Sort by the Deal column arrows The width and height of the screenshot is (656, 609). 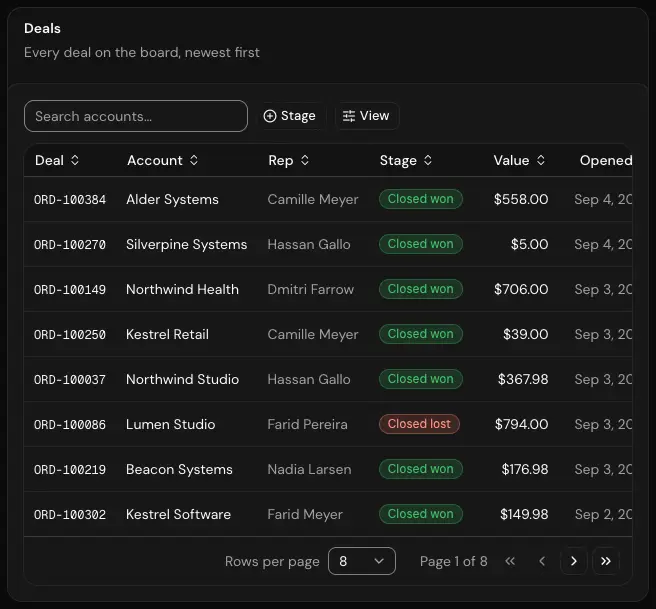75,160
